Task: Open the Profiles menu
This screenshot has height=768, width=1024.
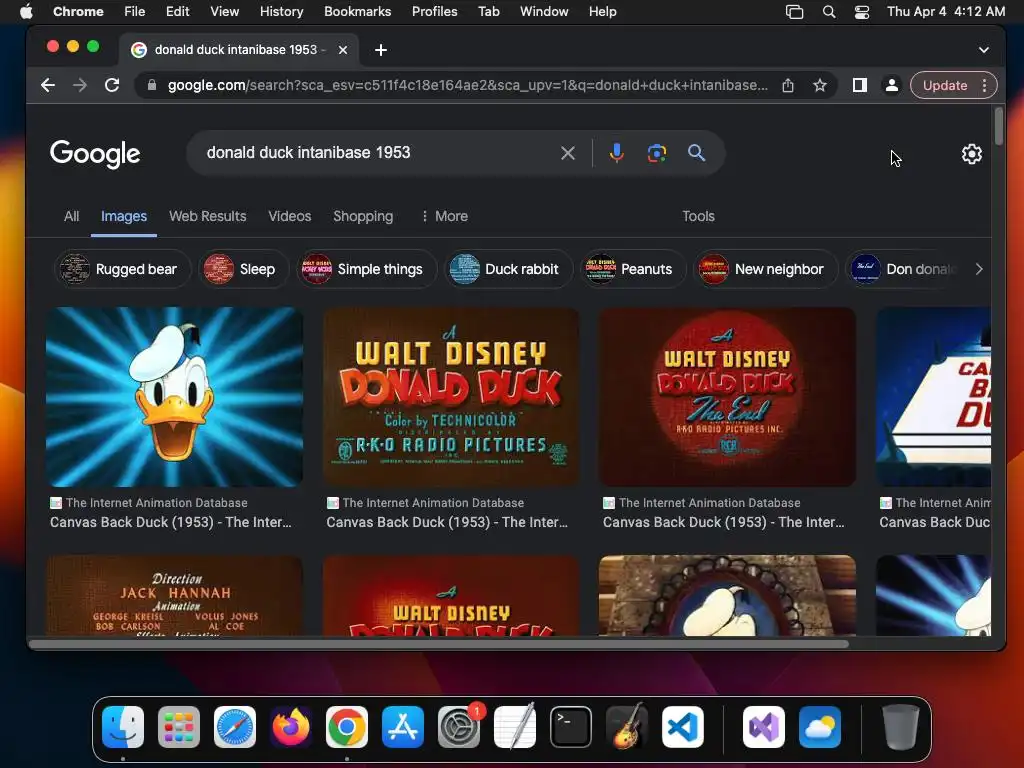Action: tap(434, 11)
